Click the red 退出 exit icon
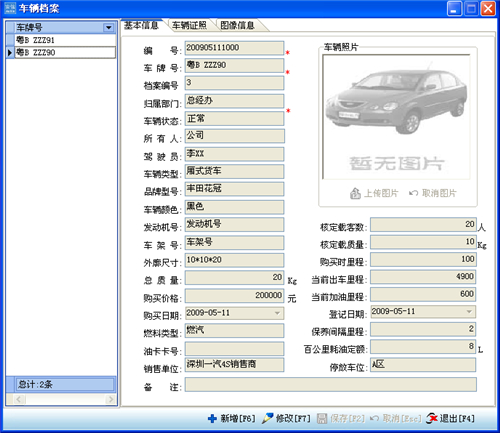The image size is (500, 433). click(x=432, y=418)
